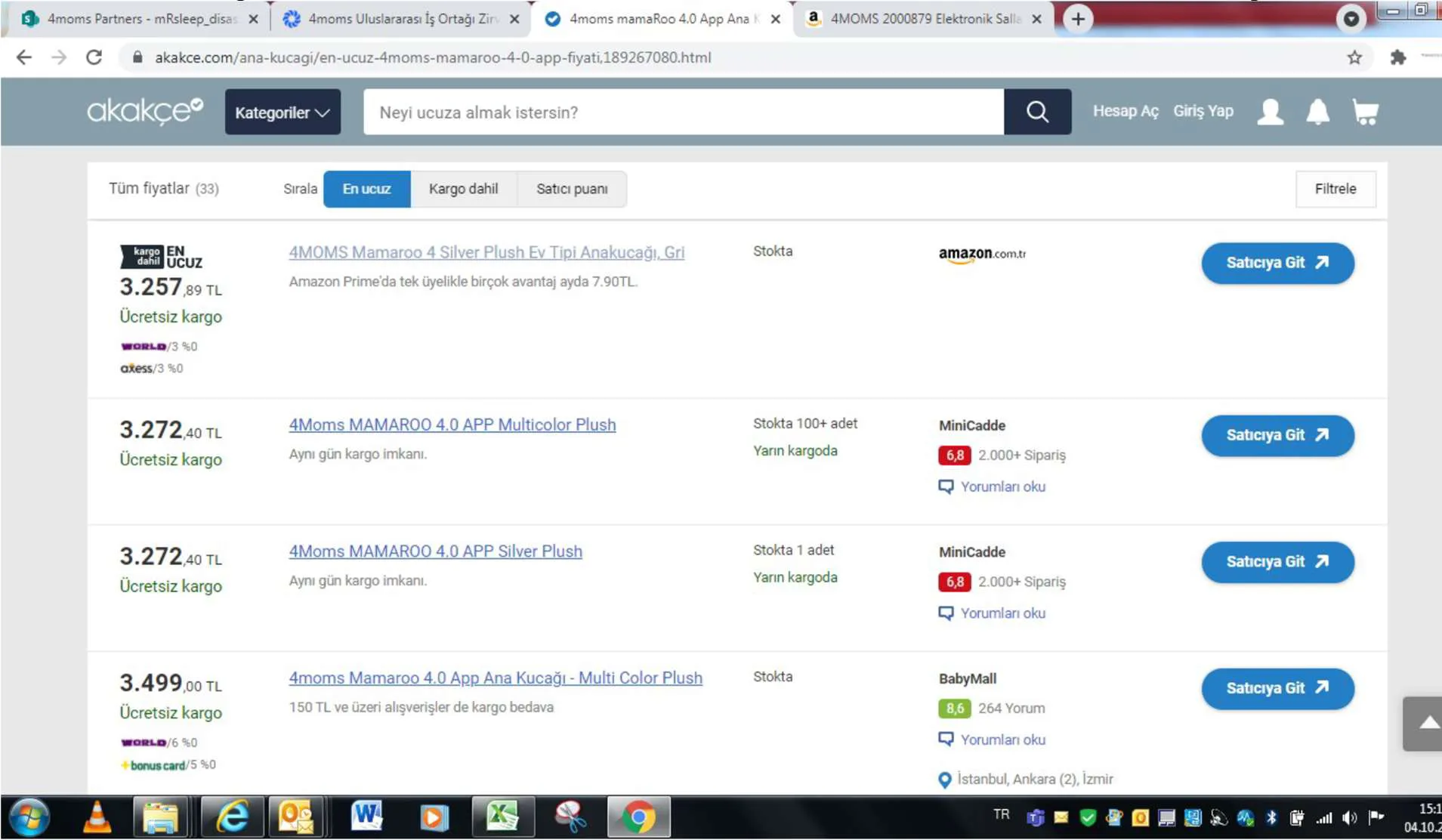Go to seller for Multicolor Plush listing
This screenshot has width=1442, height=840.
pos(1277,435)
